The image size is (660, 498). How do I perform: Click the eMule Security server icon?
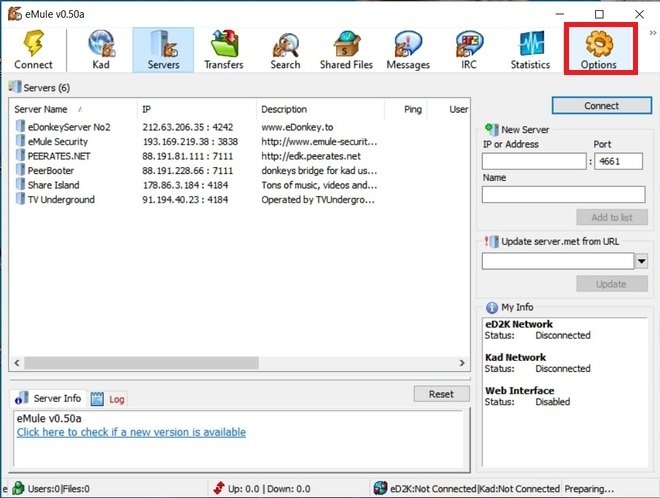[x=20, y=141]
